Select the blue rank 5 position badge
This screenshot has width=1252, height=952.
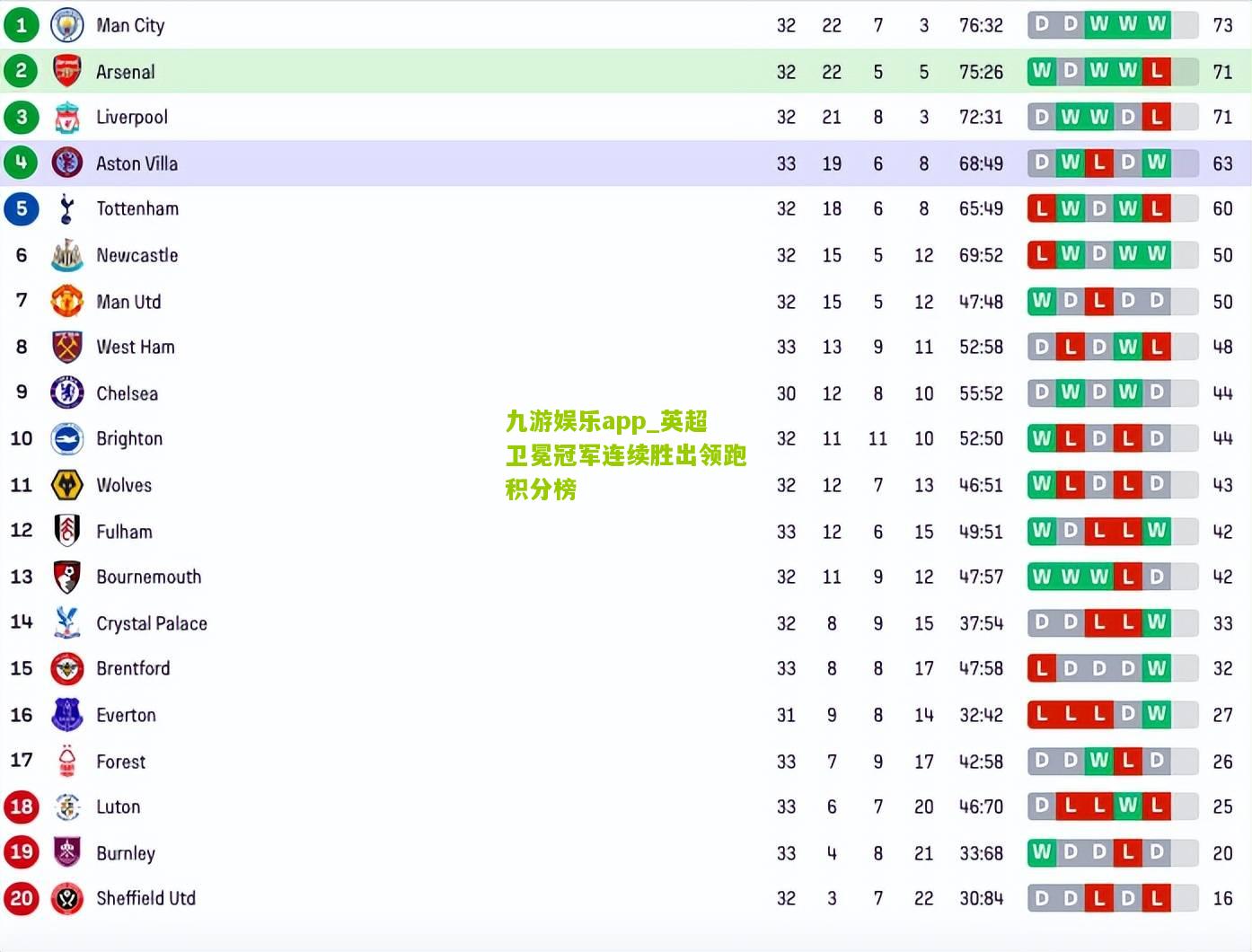pos(22,208)
